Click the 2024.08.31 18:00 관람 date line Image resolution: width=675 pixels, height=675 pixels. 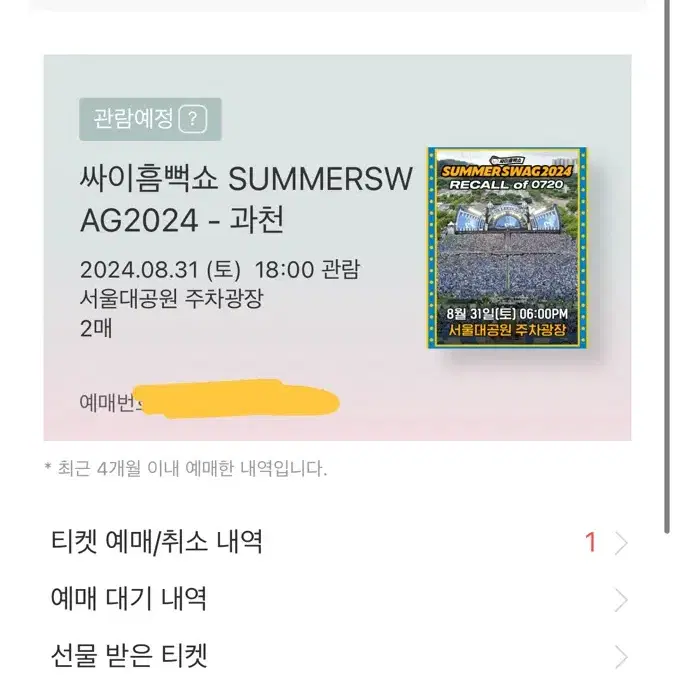220,270
